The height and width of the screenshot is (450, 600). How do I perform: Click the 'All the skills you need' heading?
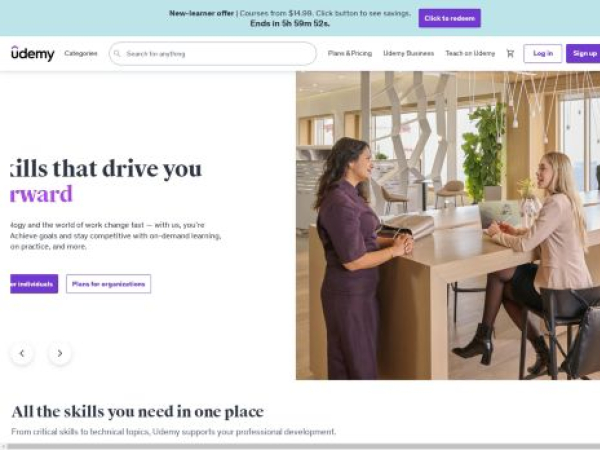click(137, 412)
